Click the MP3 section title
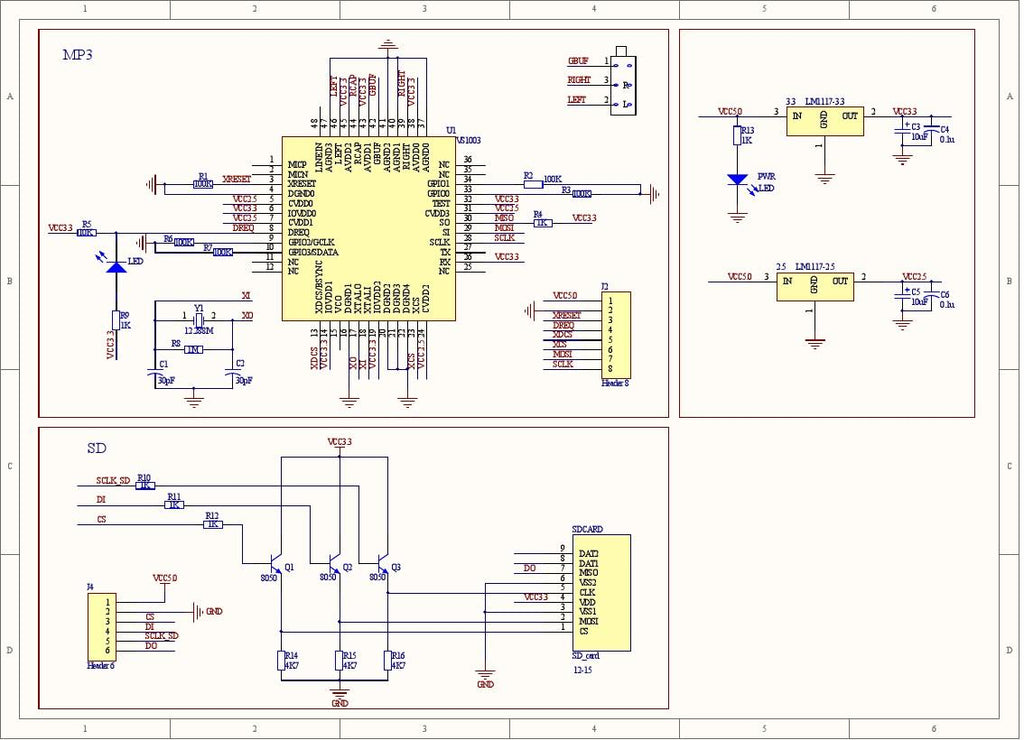 pos(77,56)
